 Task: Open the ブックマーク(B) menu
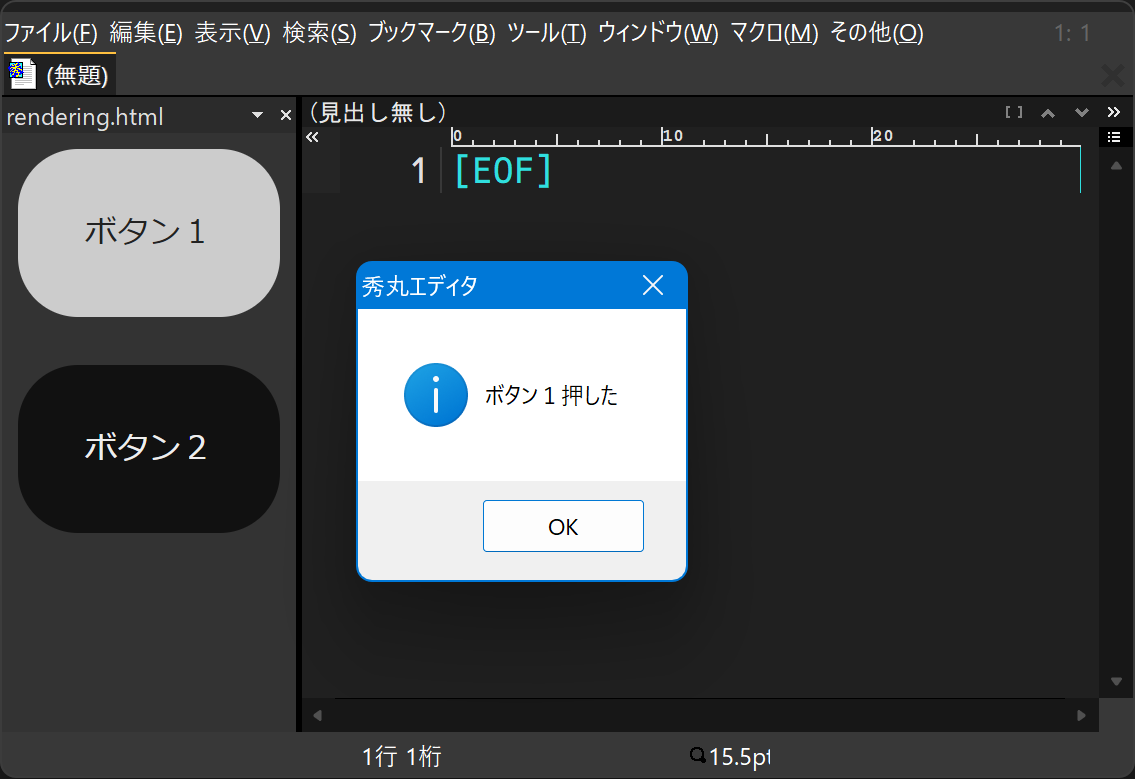click(431, 33)
